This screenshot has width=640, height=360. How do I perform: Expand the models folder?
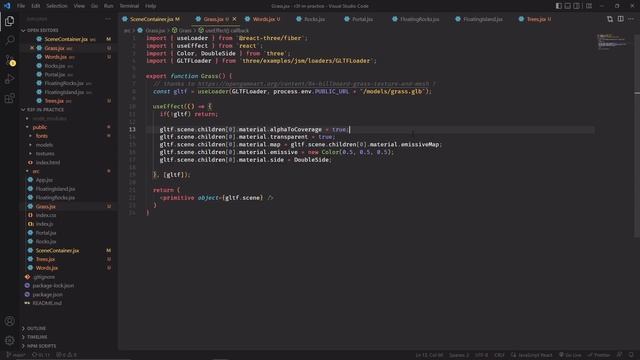(x=44, y=145)
